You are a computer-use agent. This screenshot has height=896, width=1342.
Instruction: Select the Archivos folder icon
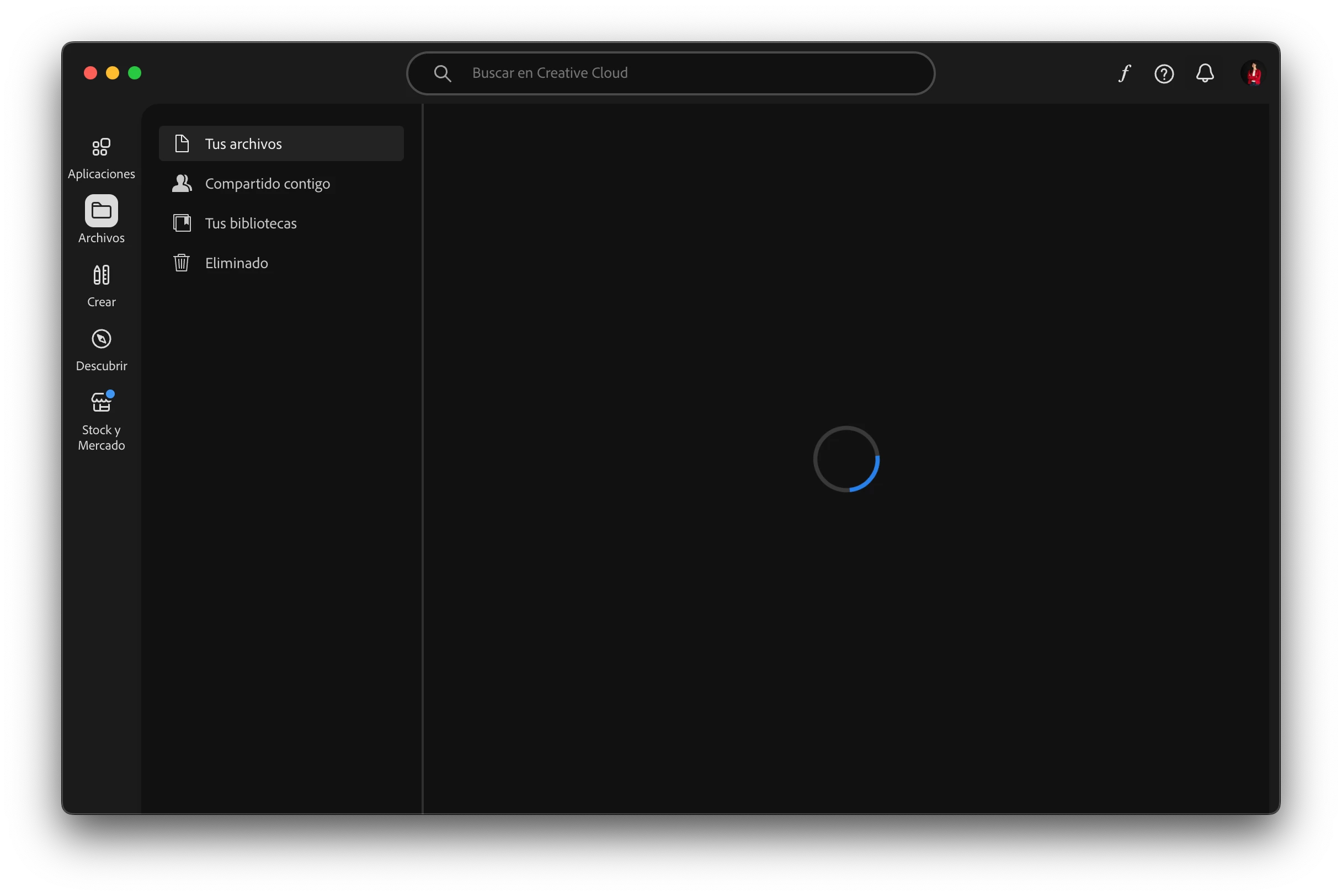click(x=101, y=211)
